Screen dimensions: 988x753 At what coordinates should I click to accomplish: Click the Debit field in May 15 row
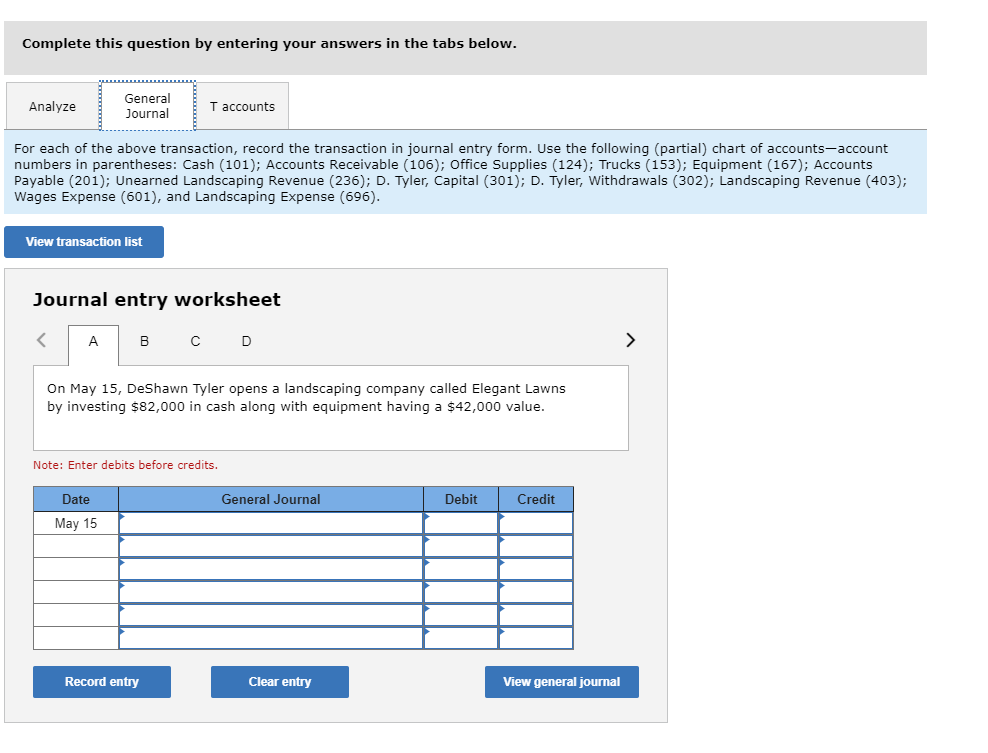[x=461, y=523]
